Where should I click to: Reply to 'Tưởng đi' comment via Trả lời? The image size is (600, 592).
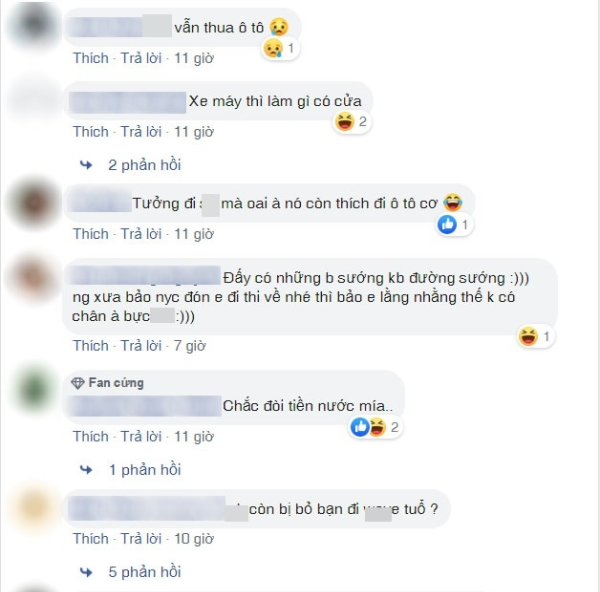coord(141,234)
